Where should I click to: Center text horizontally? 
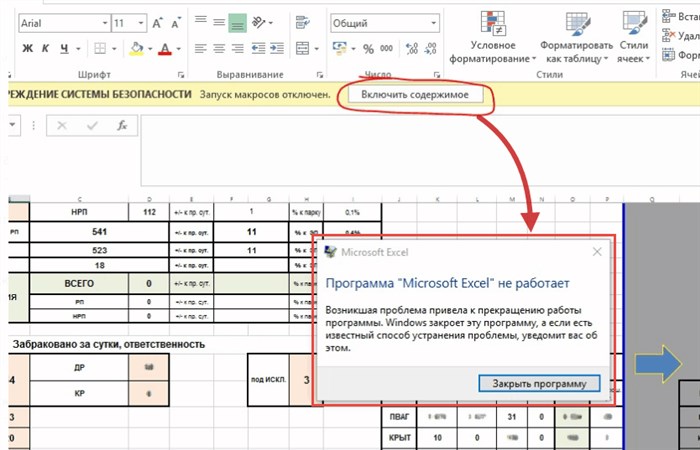point(219,48)
